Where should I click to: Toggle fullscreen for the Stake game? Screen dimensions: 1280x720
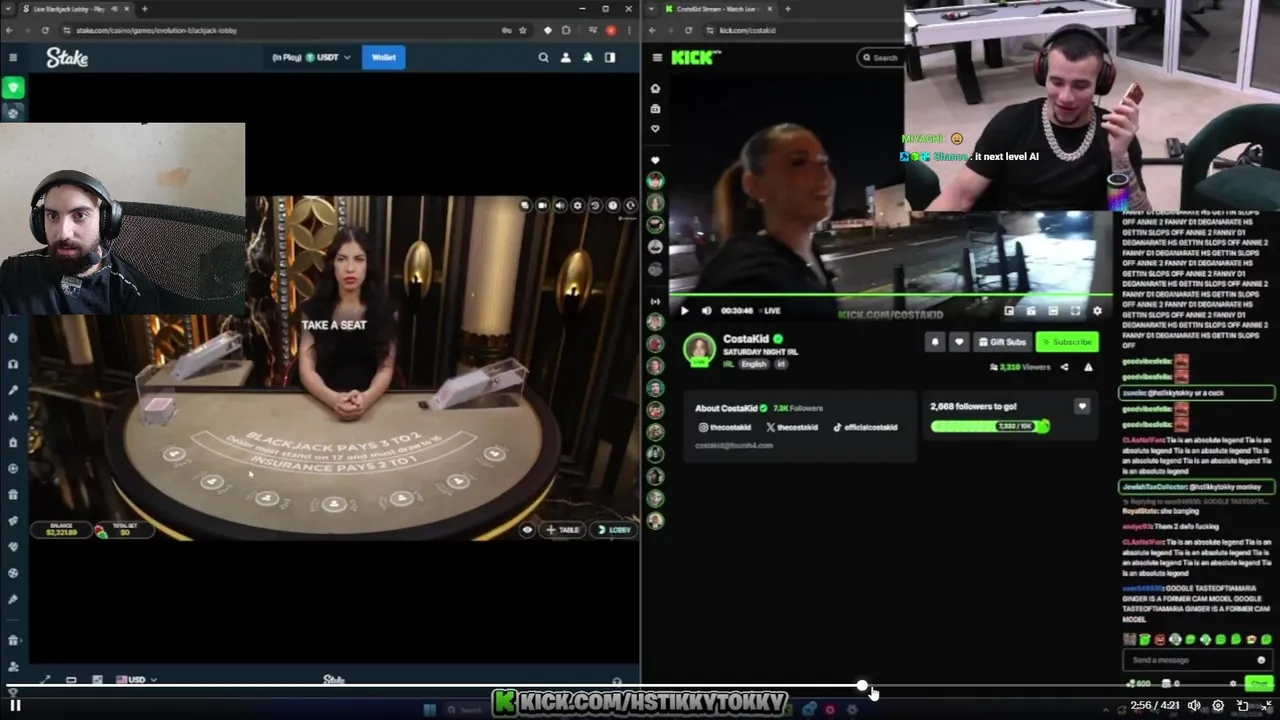45,680
